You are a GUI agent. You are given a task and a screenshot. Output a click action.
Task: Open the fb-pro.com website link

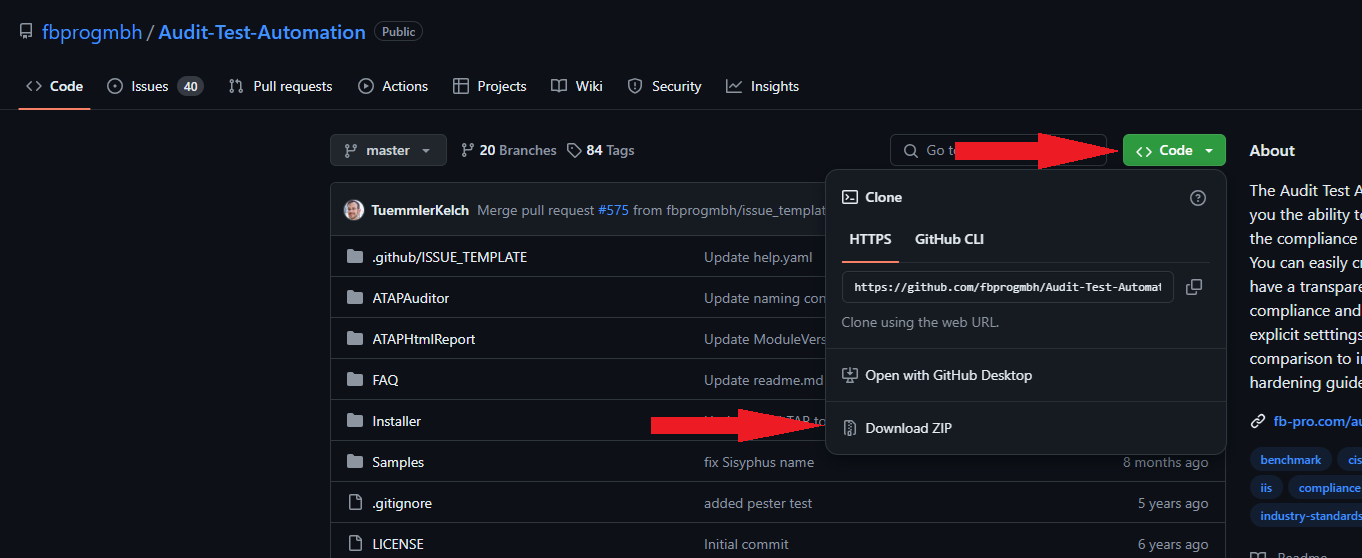1316,421
